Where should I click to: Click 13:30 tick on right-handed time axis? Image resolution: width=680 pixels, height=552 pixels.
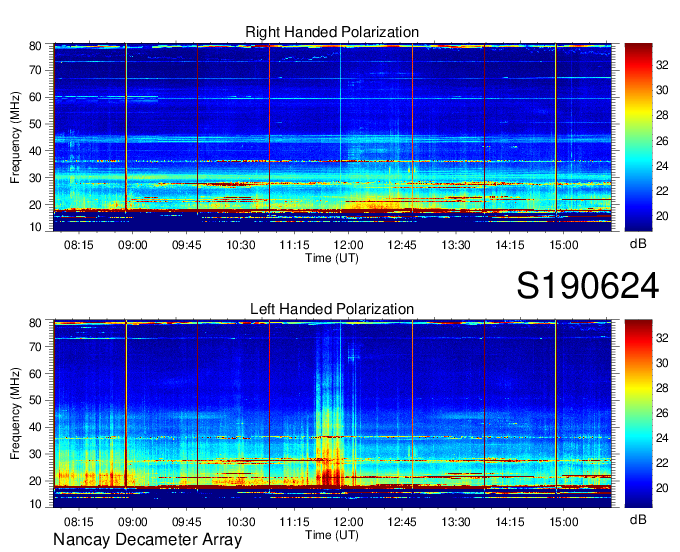[456, 245]
